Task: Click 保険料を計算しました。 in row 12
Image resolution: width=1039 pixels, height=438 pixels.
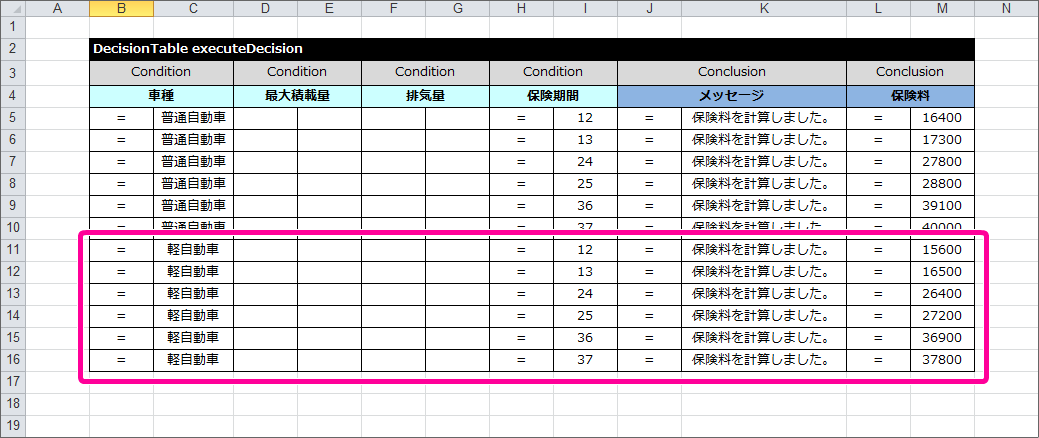Action: (764, 272)
